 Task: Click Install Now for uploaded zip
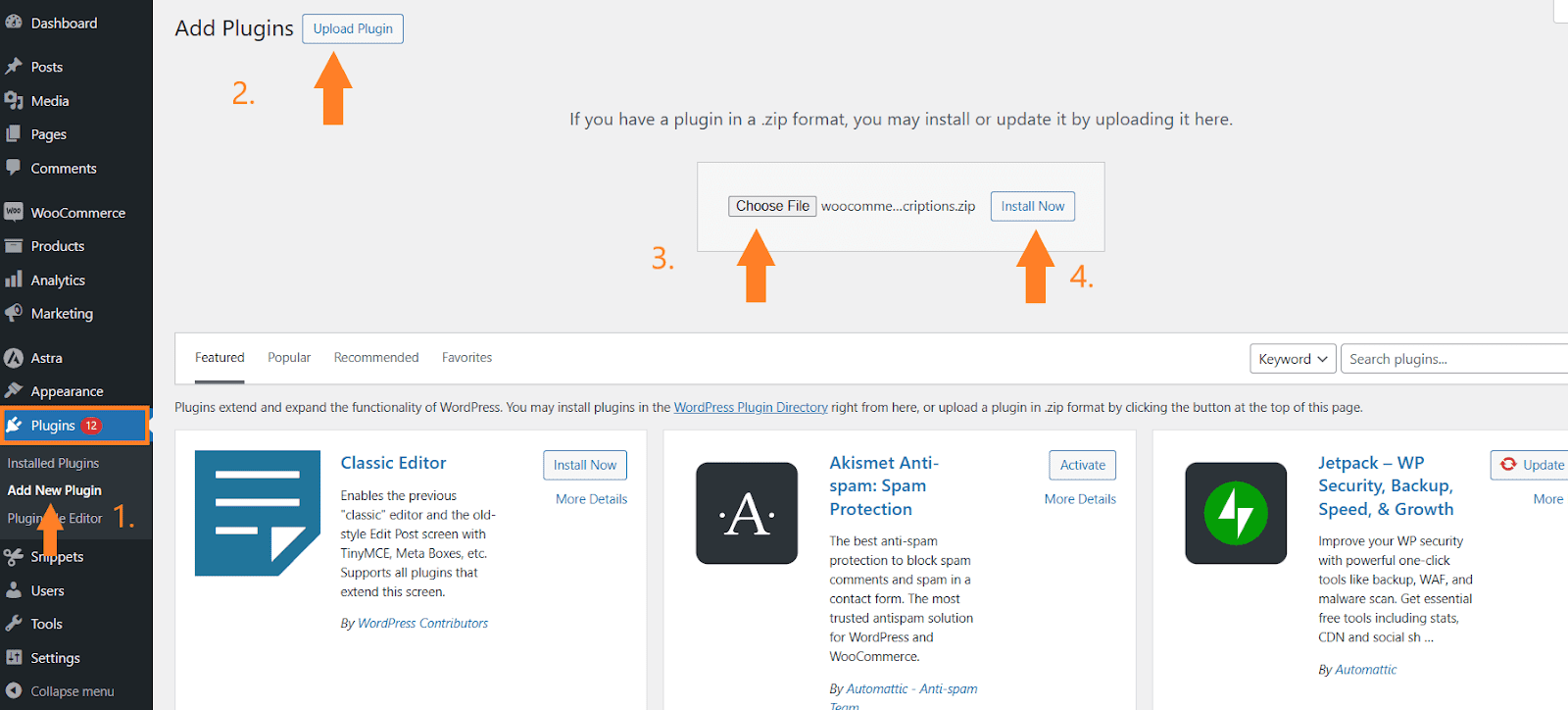[x=1033, y=206]
